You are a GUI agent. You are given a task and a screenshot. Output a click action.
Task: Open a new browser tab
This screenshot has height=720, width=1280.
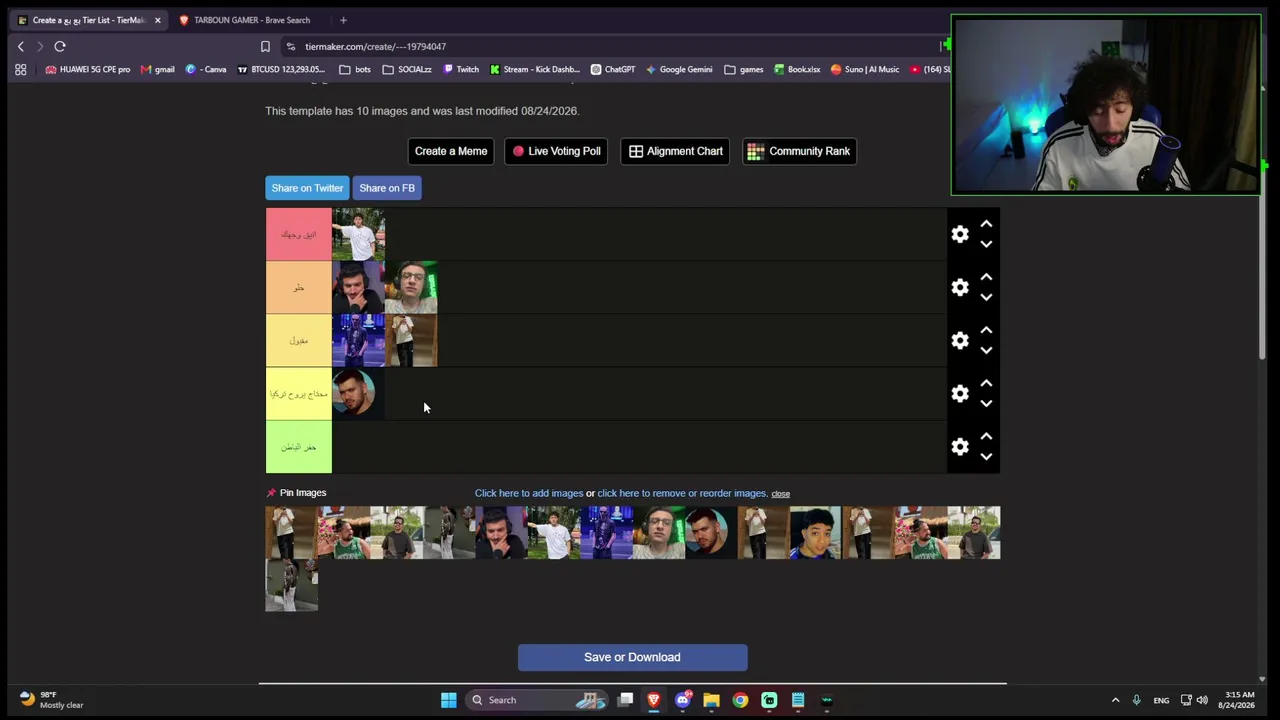pos(343,20)
